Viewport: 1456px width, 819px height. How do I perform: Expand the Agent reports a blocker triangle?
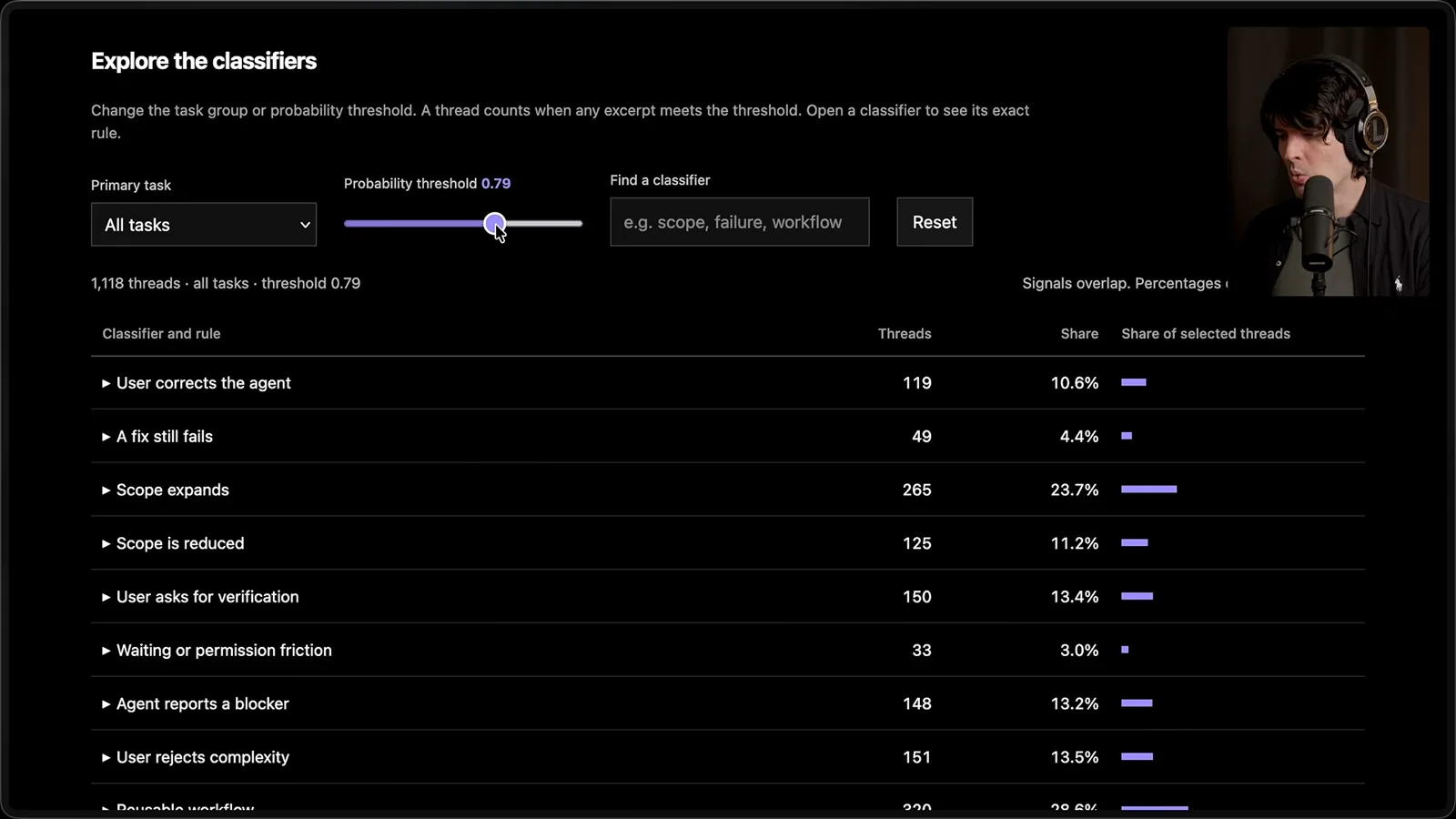pos(106,704)
